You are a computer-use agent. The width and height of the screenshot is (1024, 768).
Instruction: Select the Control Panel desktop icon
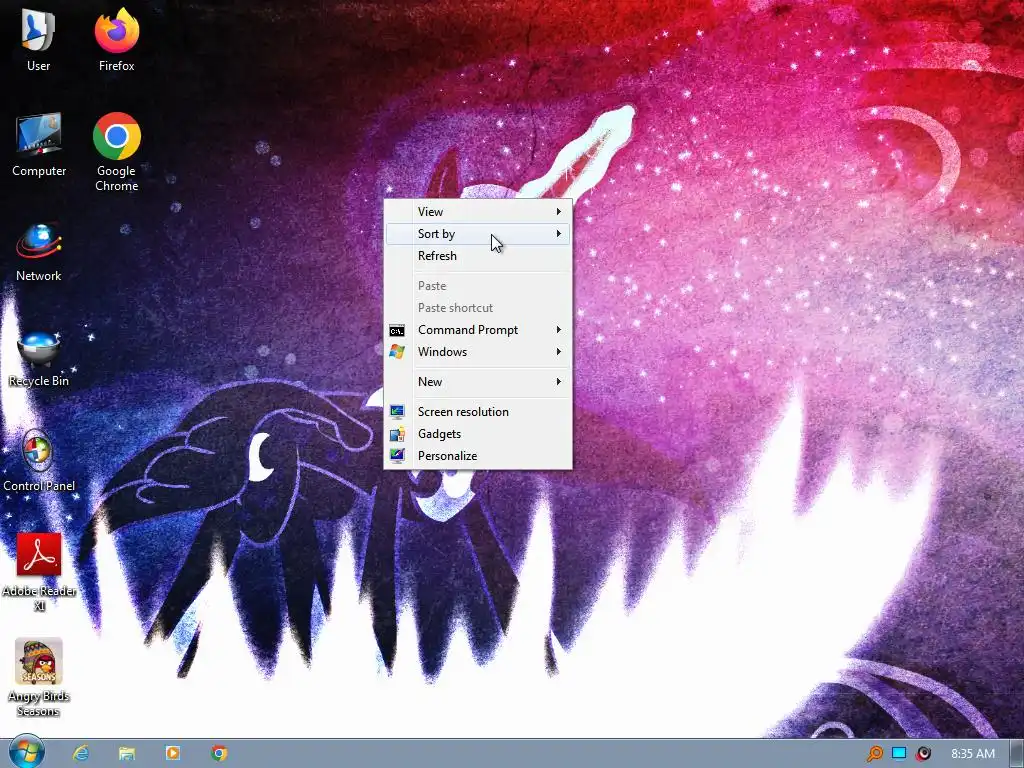click(x=39, y=462)
